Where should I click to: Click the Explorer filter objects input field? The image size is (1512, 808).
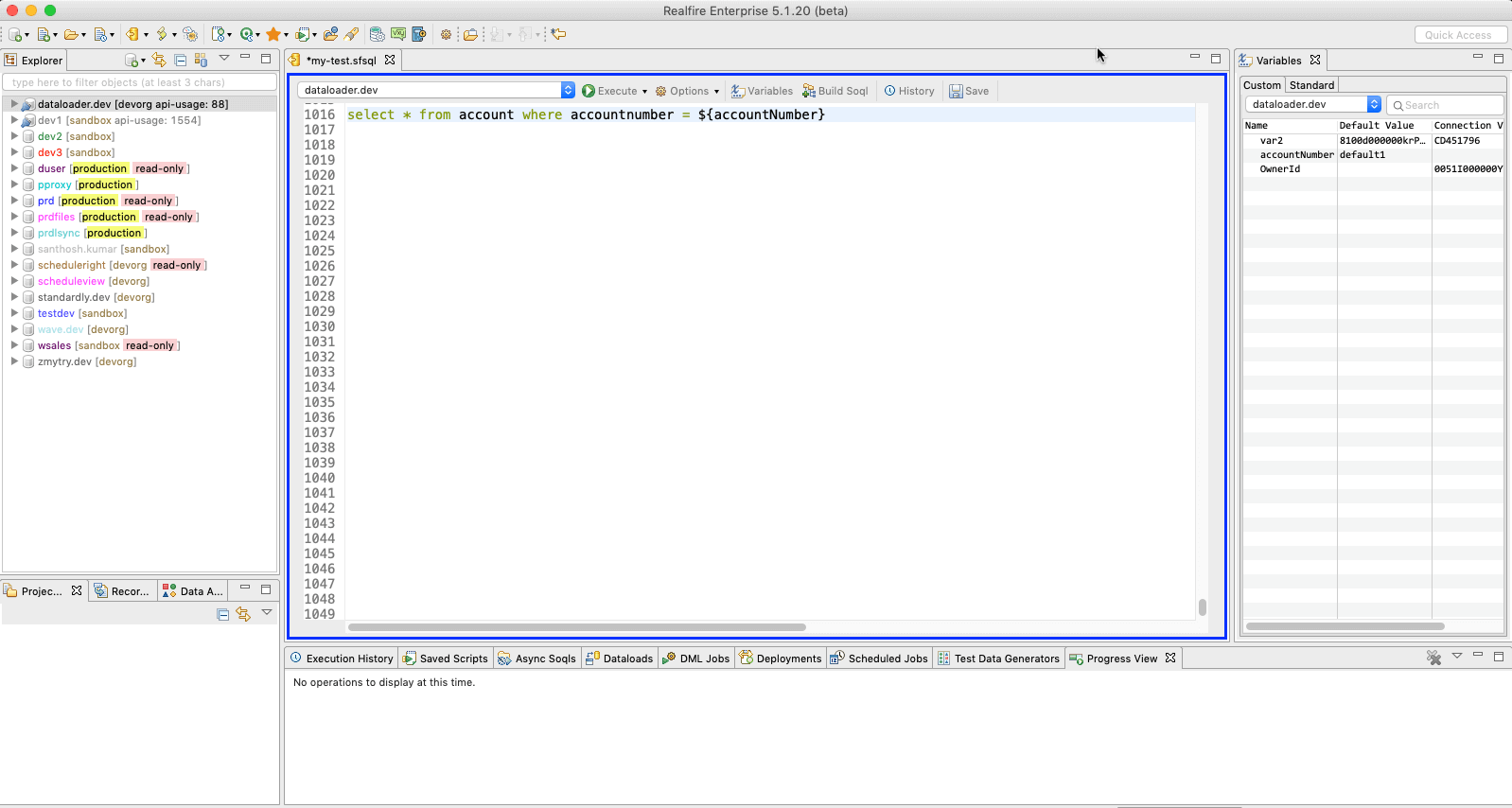point(140,82)
